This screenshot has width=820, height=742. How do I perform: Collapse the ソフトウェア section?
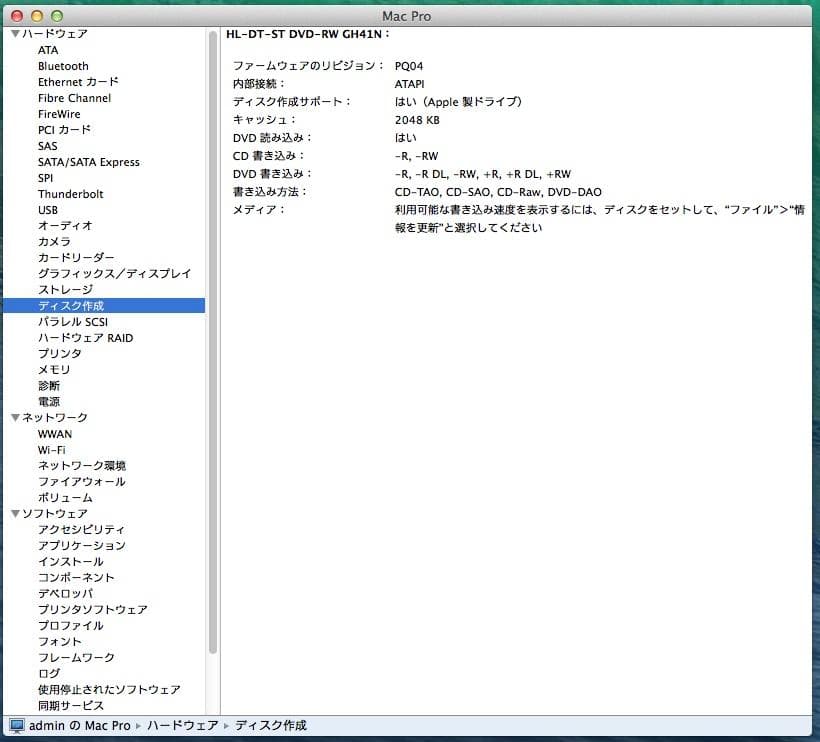(13, 513)
